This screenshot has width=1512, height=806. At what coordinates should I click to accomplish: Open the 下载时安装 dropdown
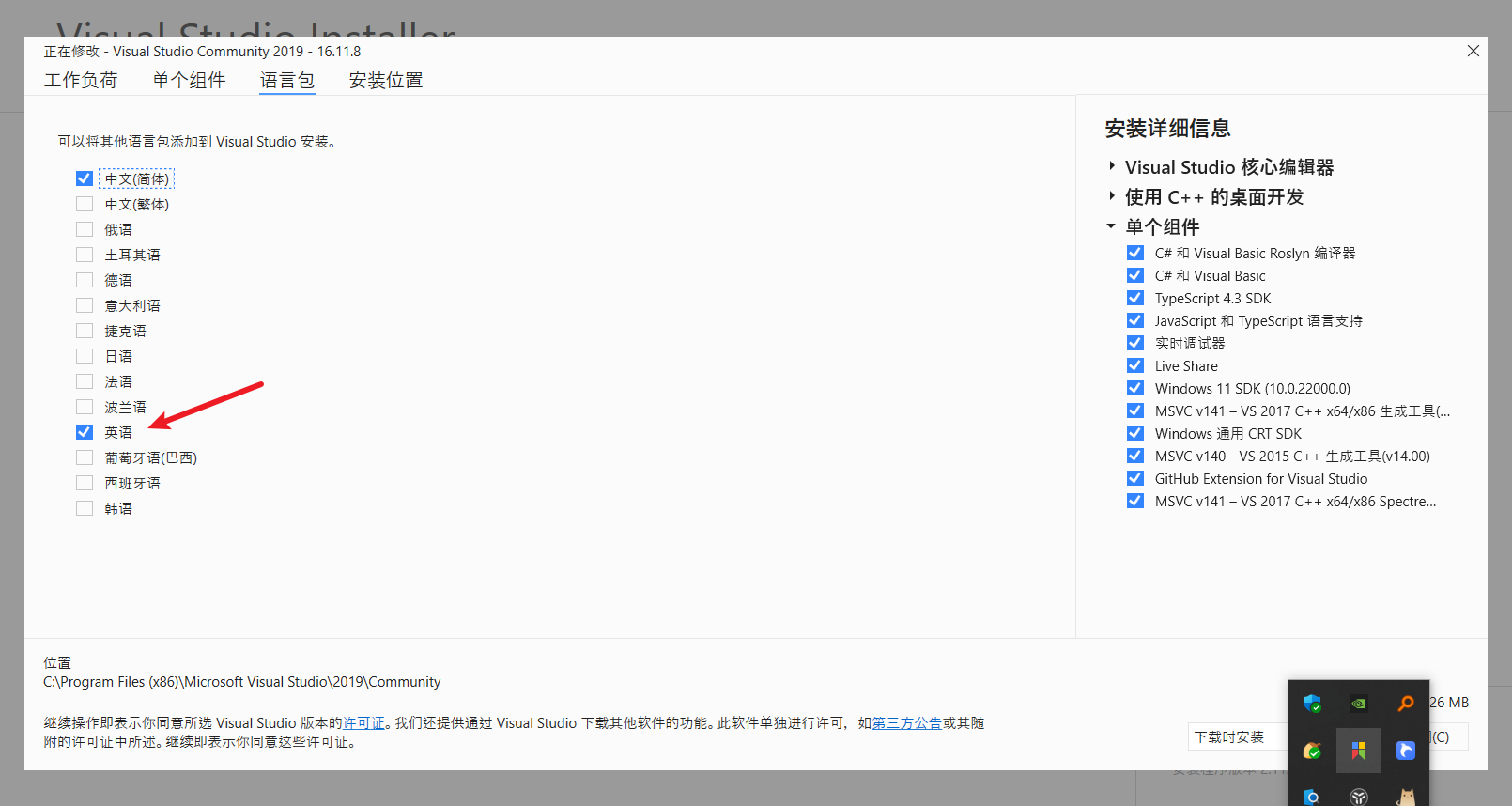[1239, 737]
